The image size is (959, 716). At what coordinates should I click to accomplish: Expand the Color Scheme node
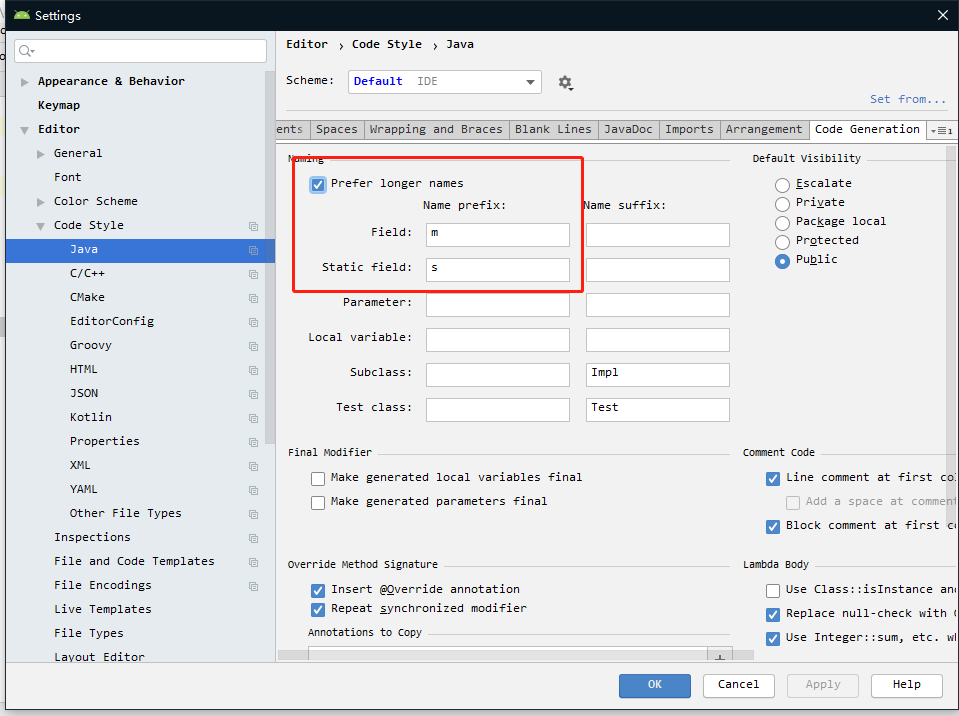(40, 202)
